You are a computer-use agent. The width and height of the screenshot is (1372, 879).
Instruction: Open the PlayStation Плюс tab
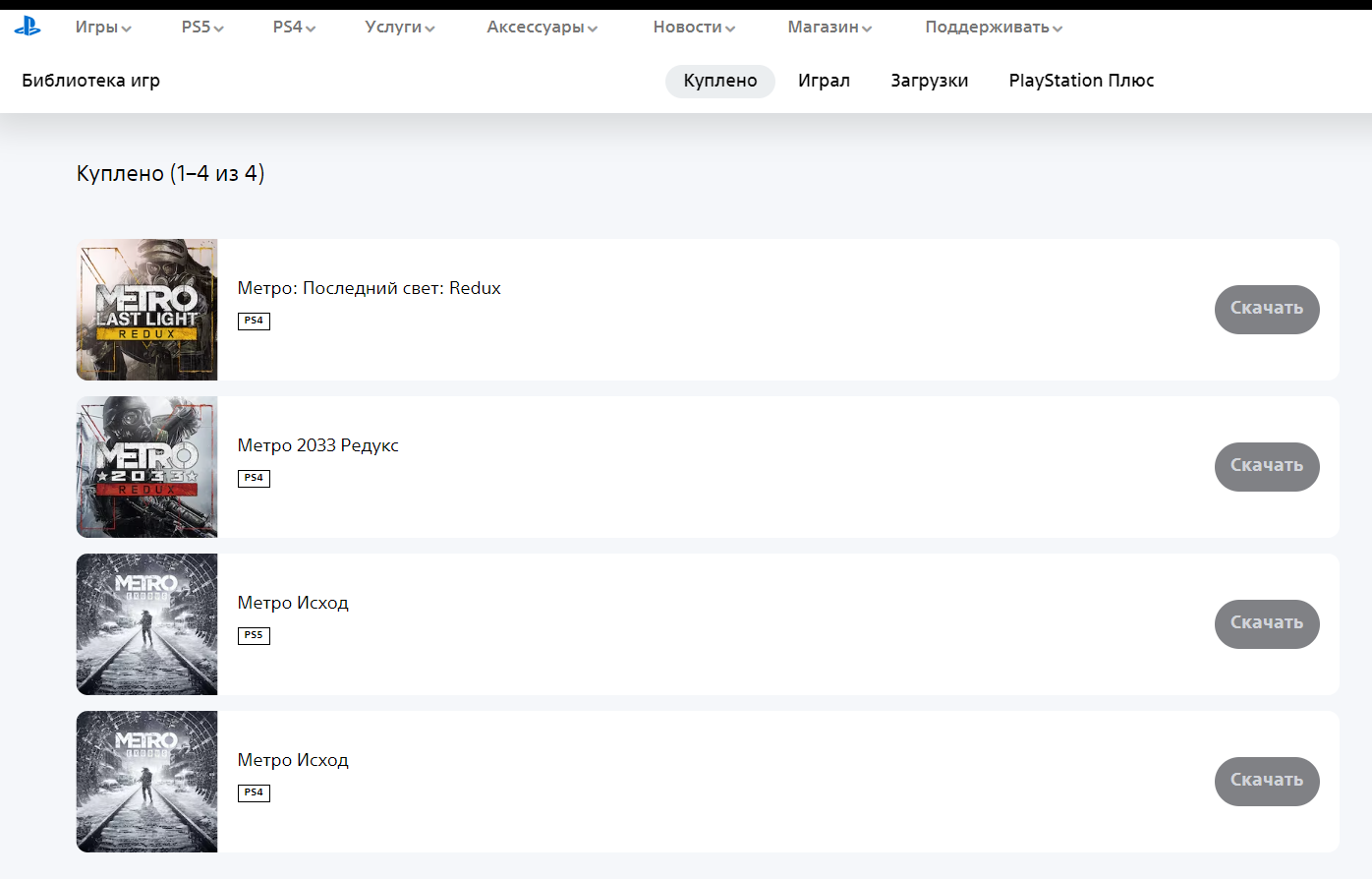[x=1081, y=81]
